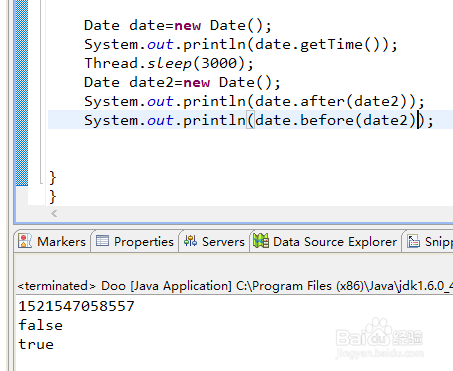Select the Data Source Explorer tab
This screenshot has height=371, width=453.
326,241
